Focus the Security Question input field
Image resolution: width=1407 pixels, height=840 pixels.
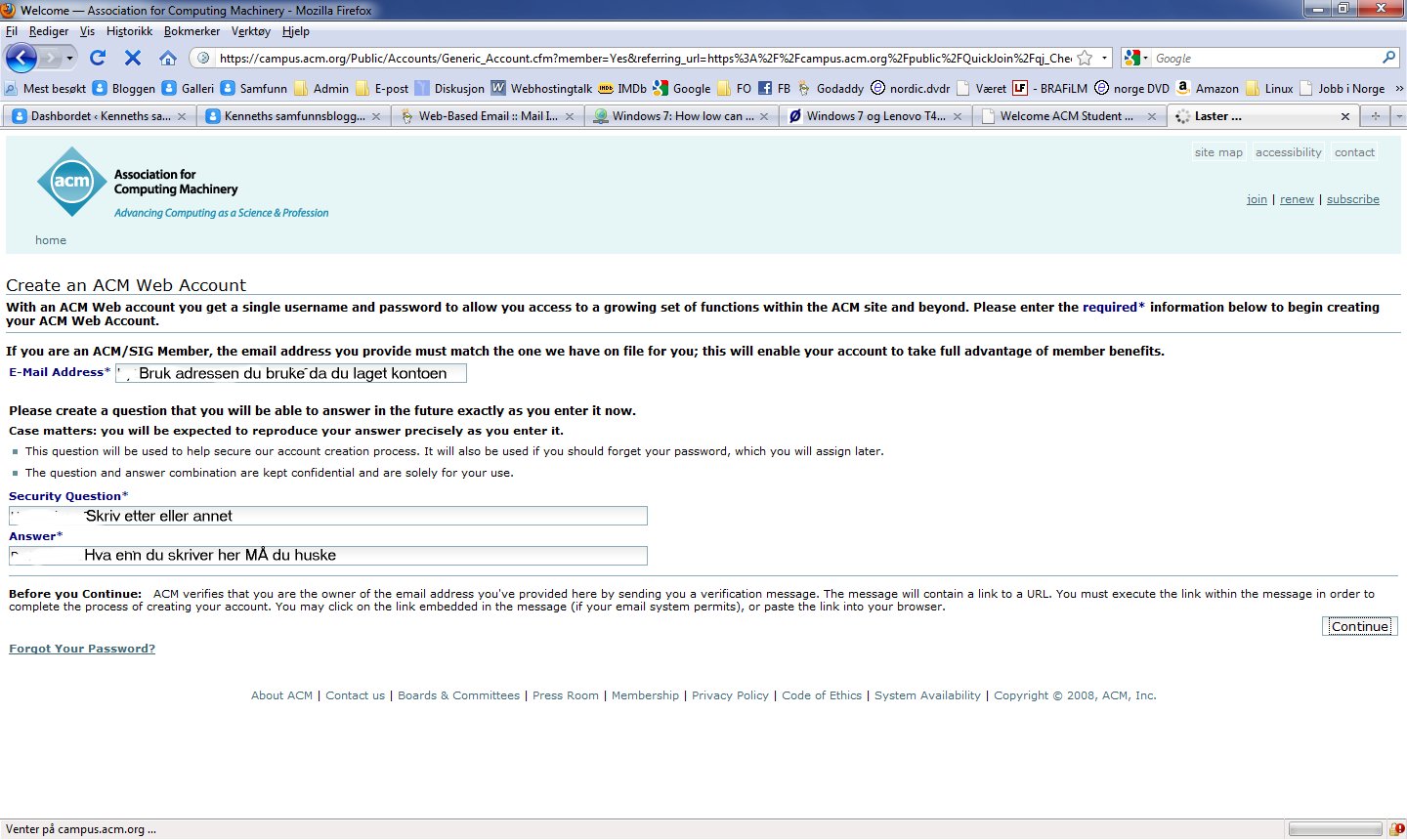pyautogui.click(x=328, y=516)
